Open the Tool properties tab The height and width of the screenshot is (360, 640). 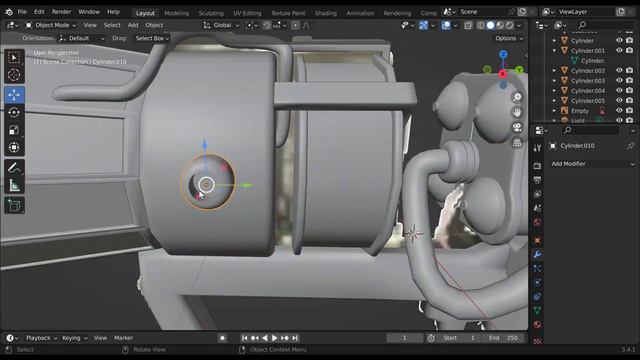click(x=537, y=148)
